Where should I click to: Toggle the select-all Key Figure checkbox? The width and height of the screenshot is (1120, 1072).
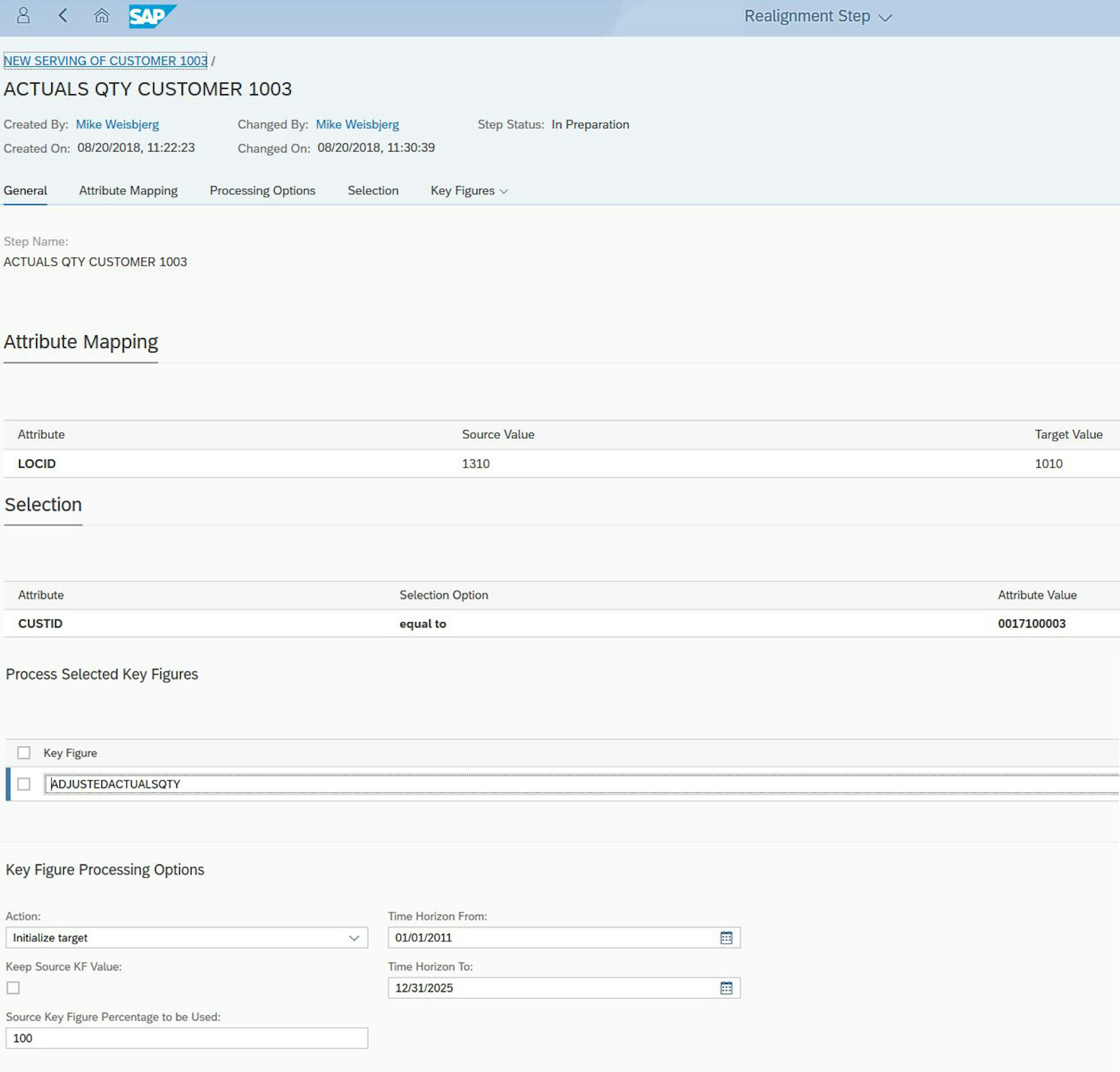tap(24, 753)
